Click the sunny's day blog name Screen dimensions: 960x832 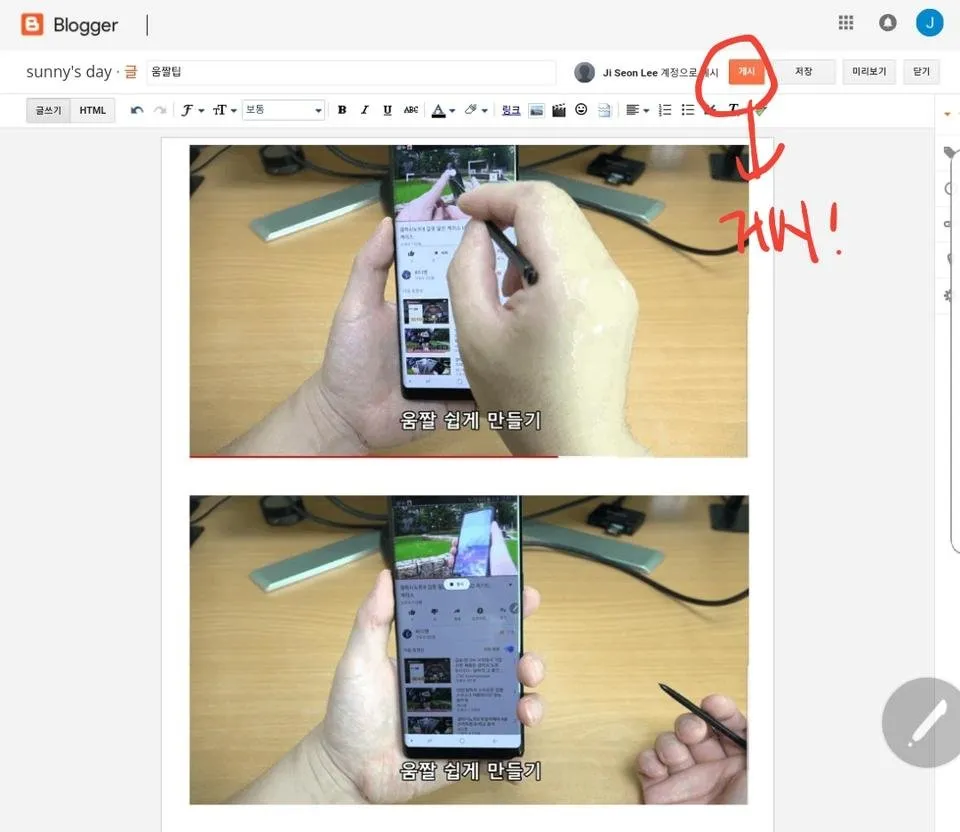pos(69,72)
